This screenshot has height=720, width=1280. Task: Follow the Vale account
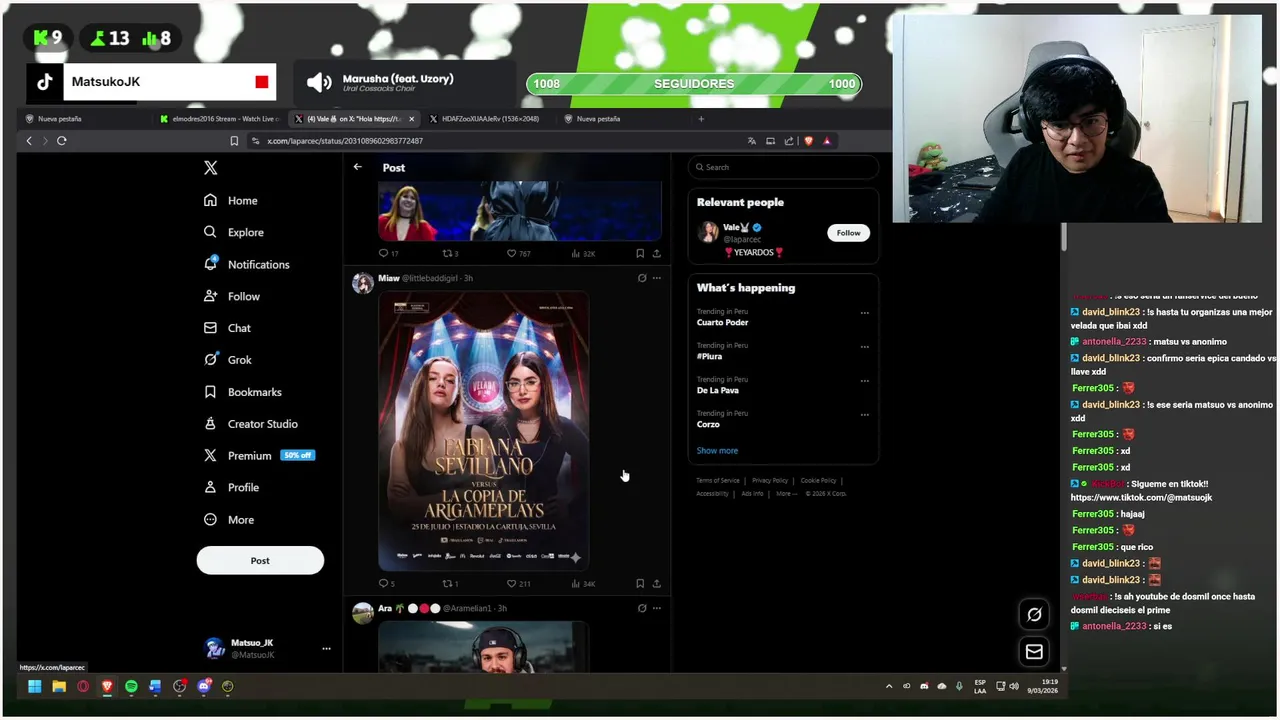click(x=848, y=233)
